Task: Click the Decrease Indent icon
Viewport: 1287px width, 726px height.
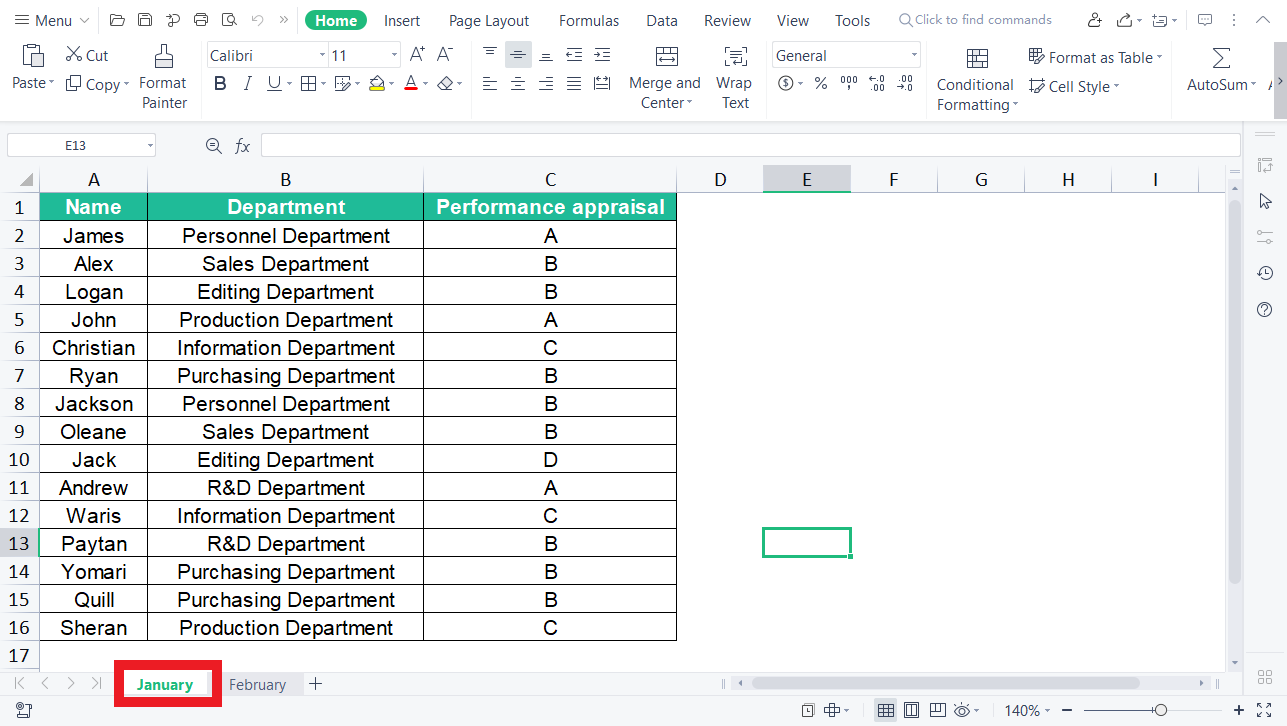Action: [574, 55]
